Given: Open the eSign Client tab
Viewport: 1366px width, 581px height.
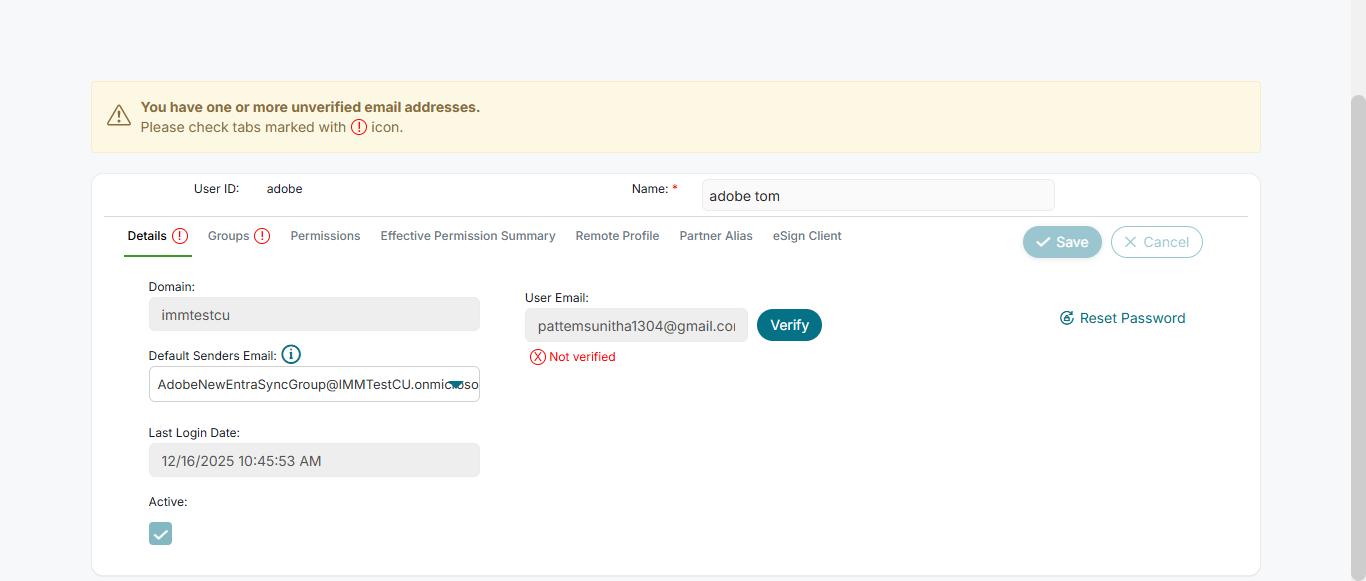Looking at the screenshot, I should coord(807,236).
